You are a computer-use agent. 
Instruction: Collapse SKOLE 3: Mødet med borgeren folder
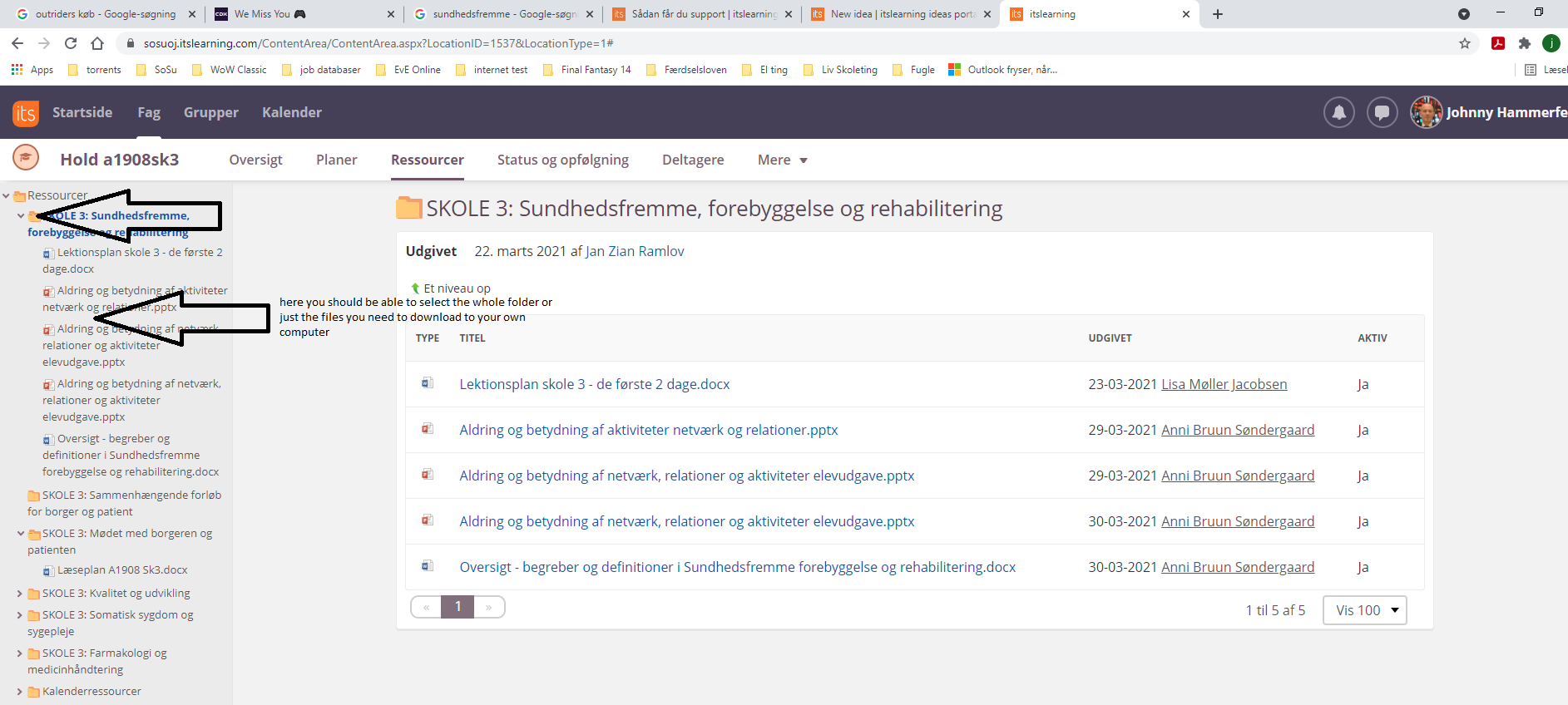tap(20, 534)
